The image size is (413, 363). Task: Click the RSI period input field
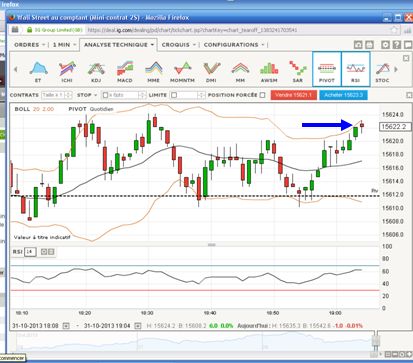(x=30, y=252)
